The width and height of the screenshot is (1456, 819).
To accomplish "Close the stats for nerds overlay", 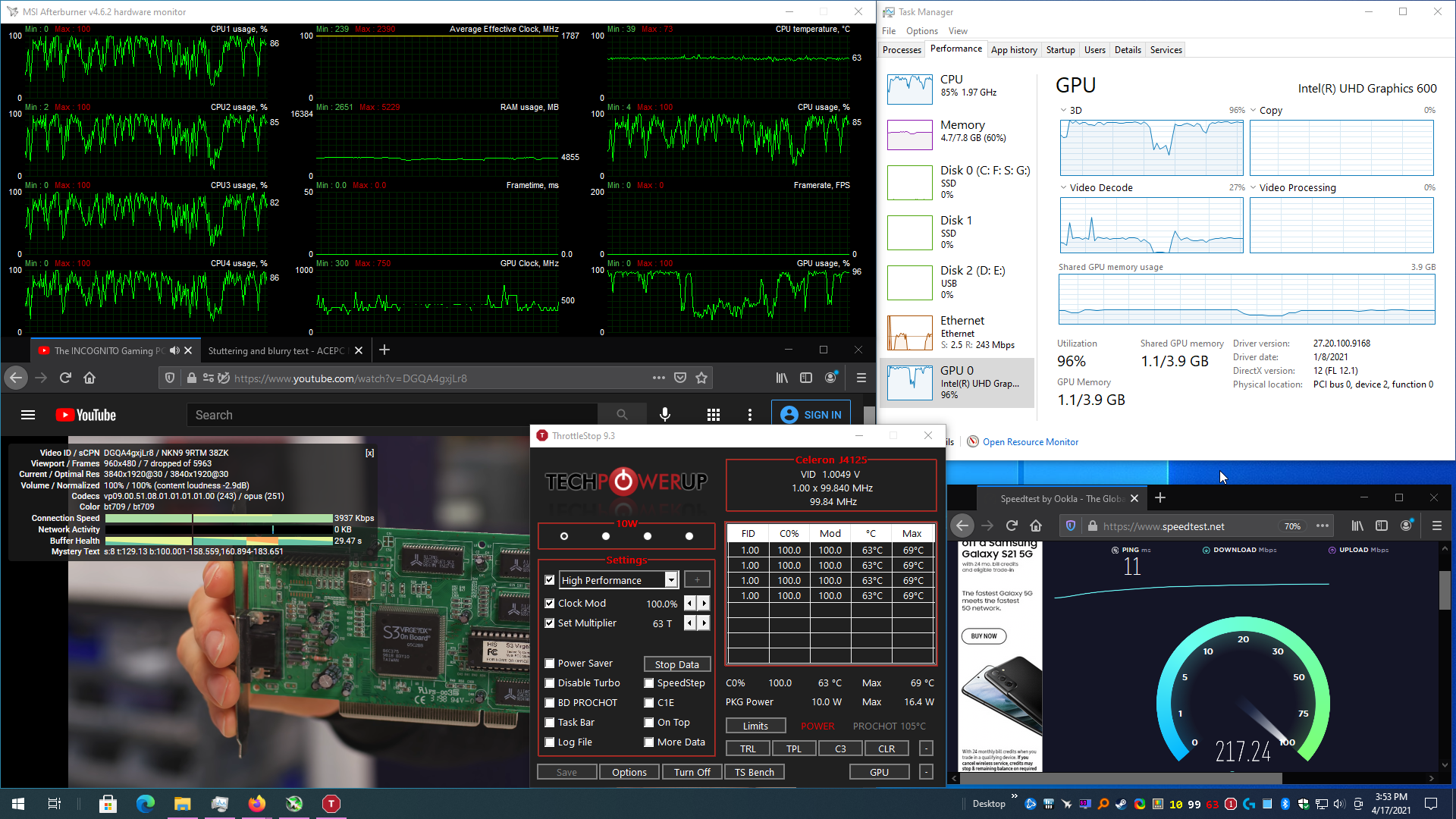I will click(x=369, y=453).
